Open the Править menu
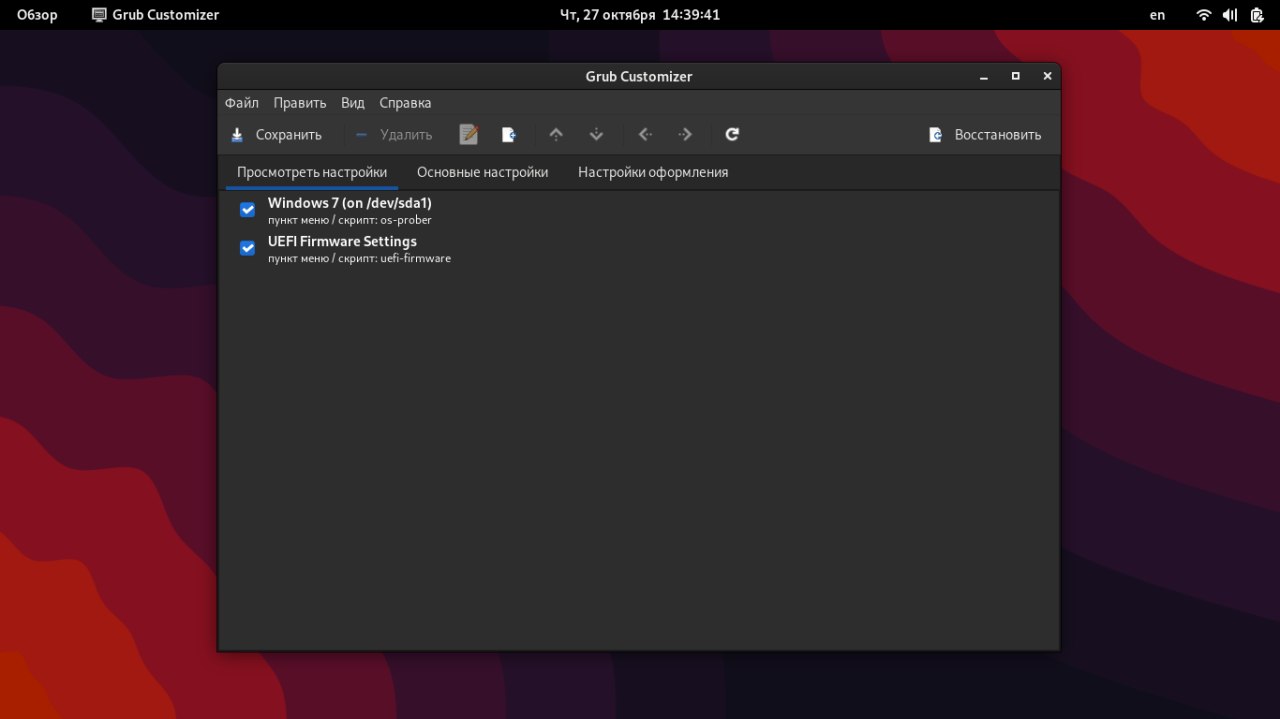Screen dimensions: 1280x719 coord(300,103)
